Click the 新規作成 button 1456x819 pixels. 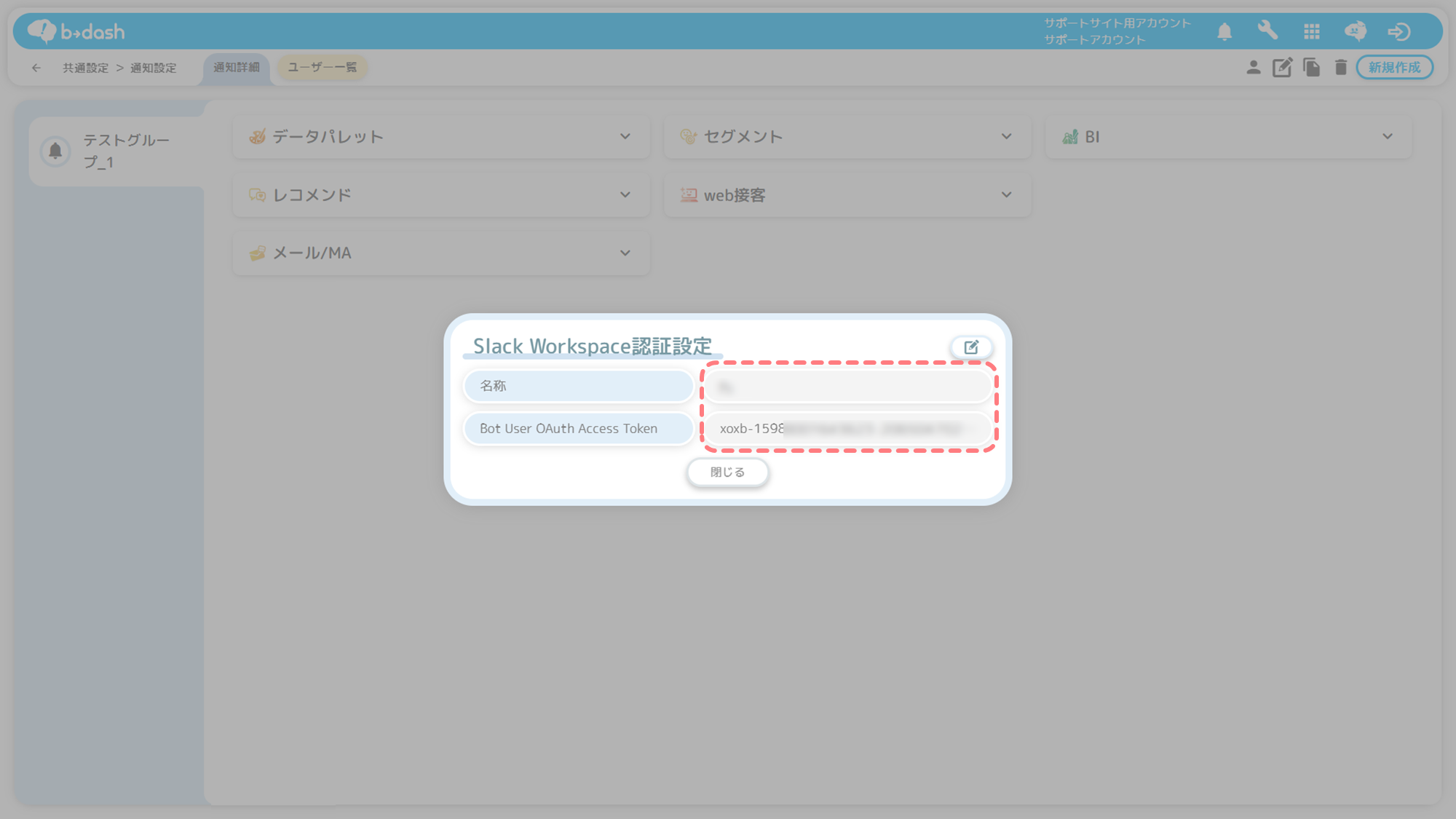(1394, 68)
